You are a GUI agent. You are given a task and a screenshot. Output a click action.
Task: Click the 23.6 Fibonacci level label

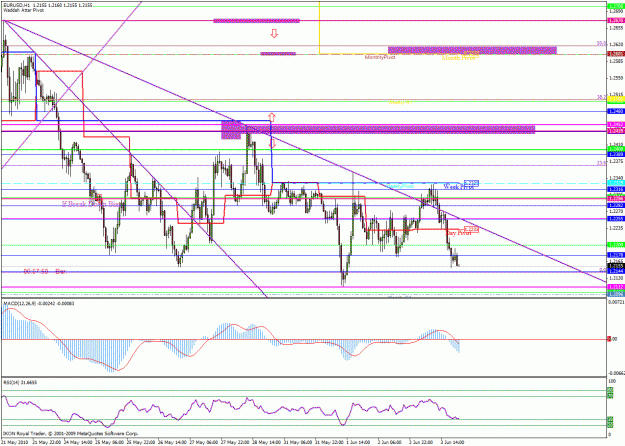(601, 163)
